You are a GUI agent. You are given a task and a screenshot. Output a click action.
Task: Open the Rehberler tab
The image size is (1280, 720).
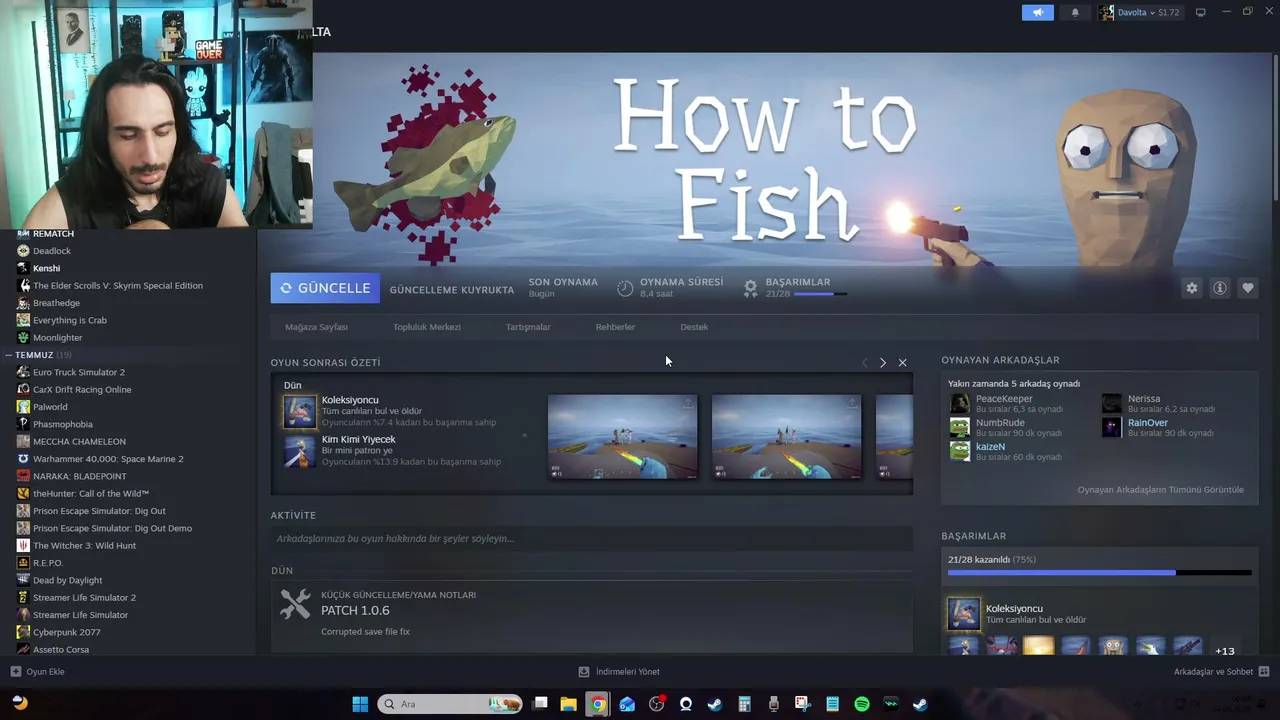(x=615, y=327)
